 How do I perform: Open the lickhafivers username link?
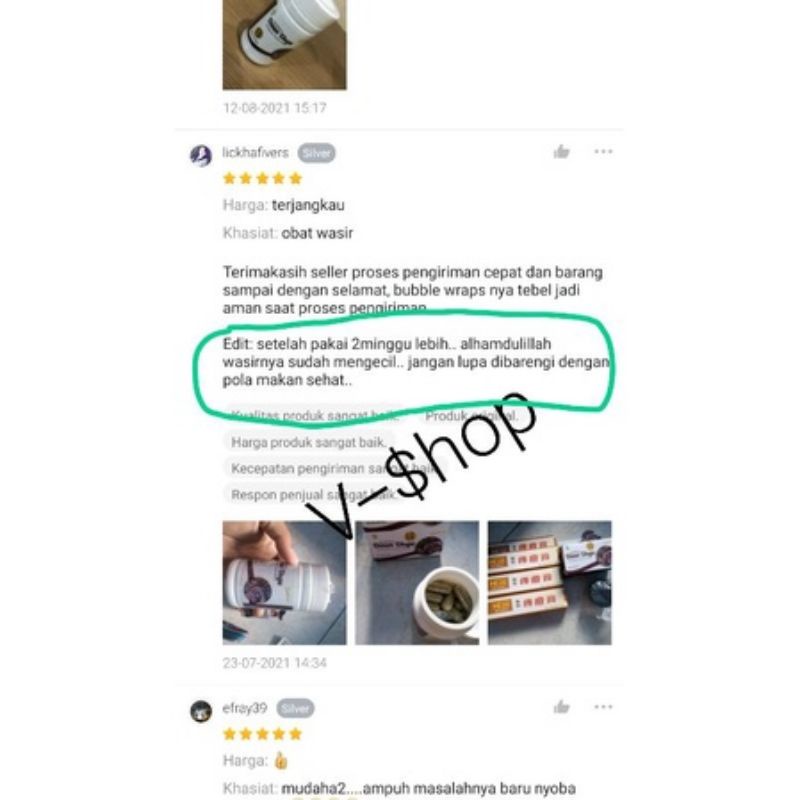point(256,153)
